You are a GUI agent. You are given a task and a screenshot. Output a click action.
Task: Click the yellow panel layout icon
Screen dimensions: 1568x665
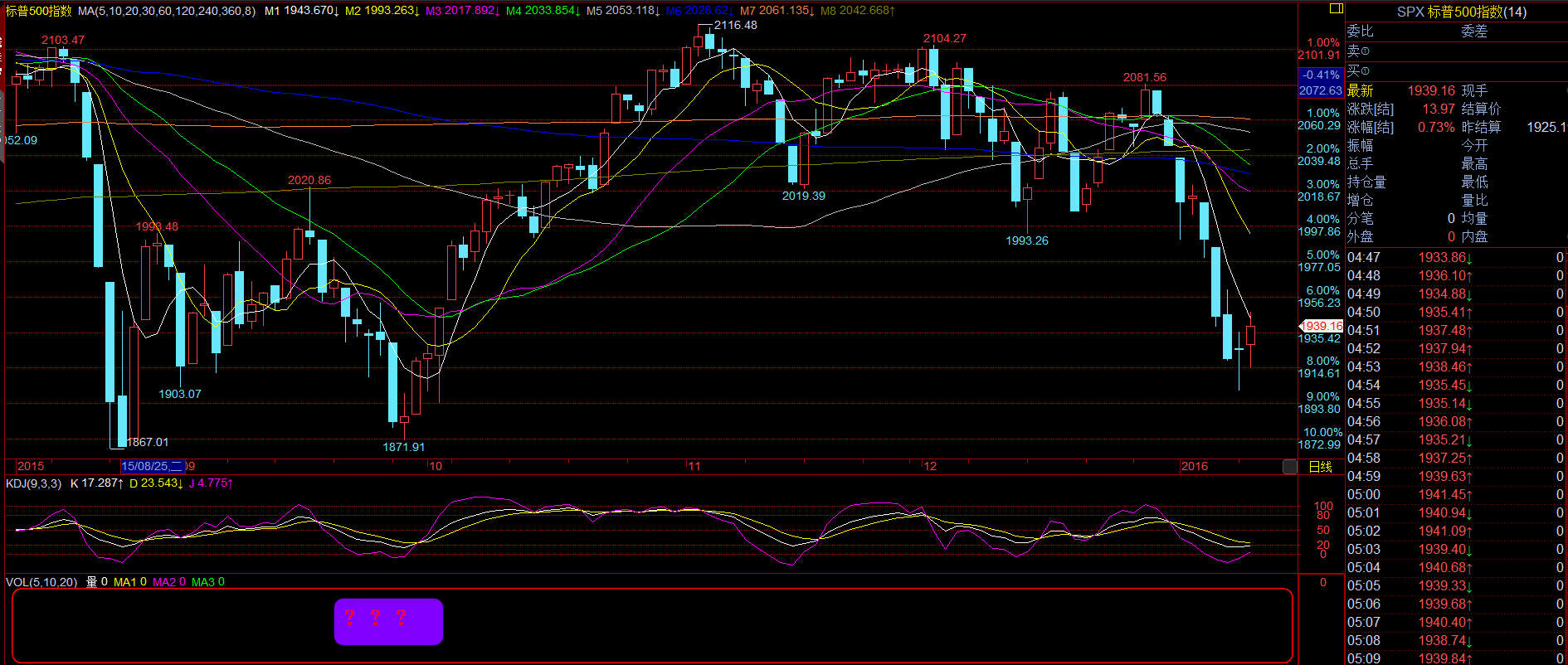pos(1336,8)
